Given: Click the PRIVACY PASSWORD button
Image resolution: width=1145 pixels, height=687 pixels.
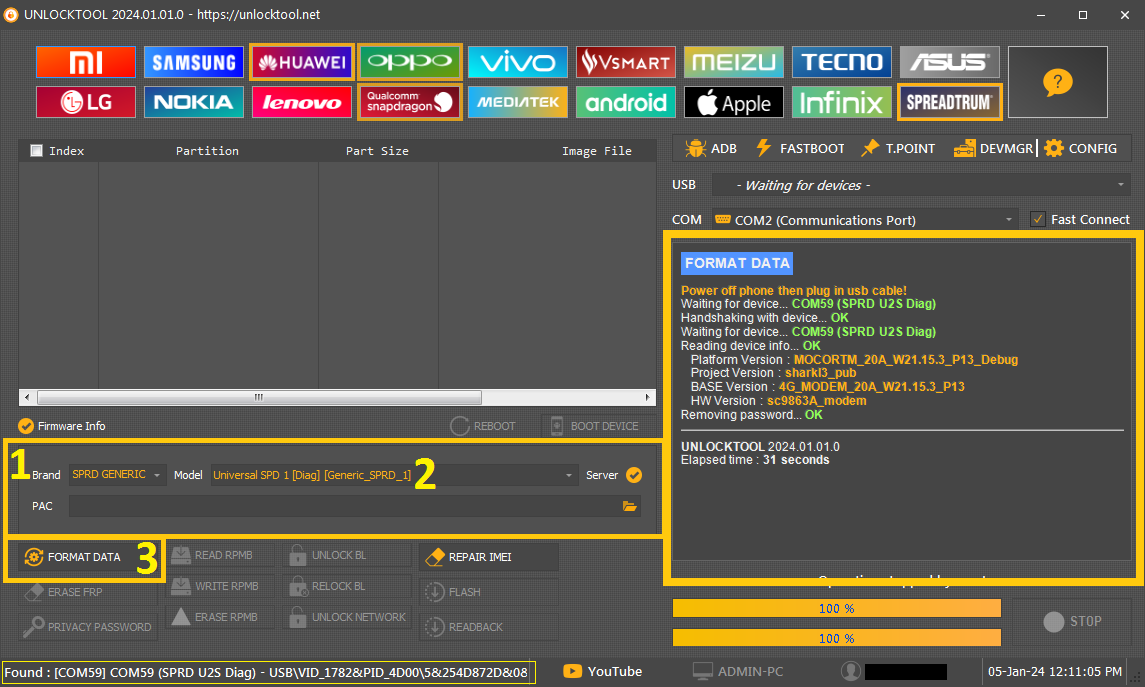Looking at the screenshot, I should click(88, 627).
